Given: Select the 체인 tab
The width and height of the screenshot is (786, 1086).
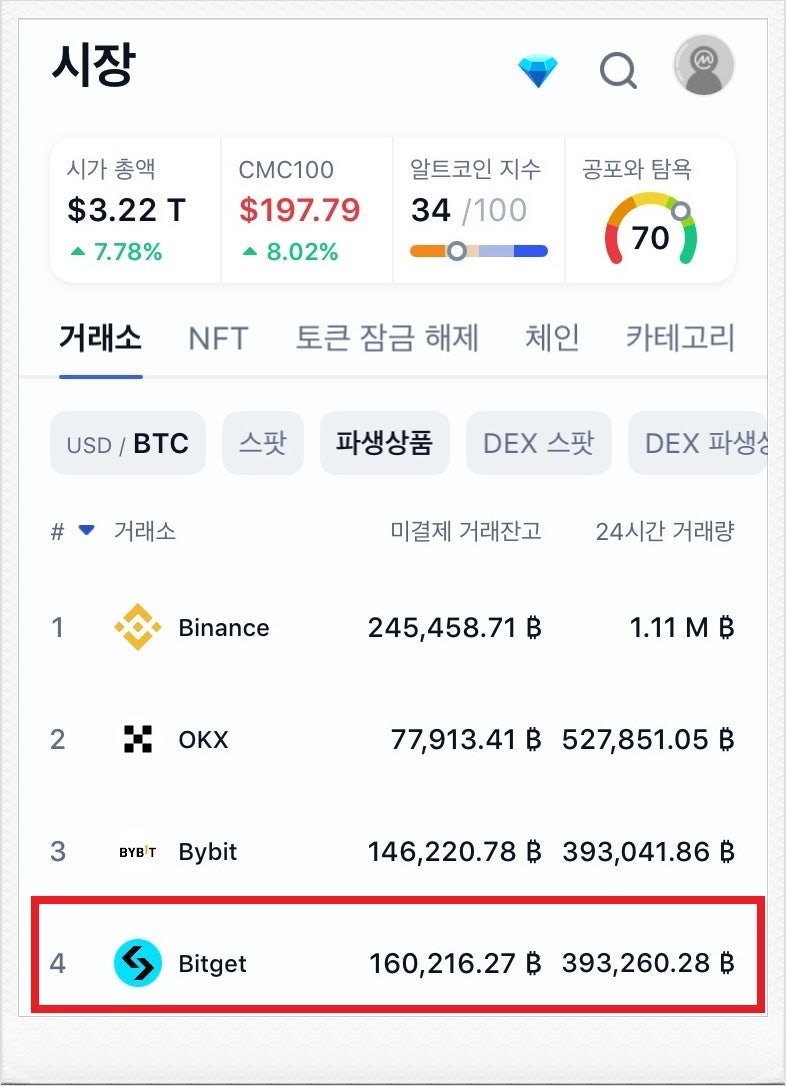Looking at the screenshot, I should point(551,338).
